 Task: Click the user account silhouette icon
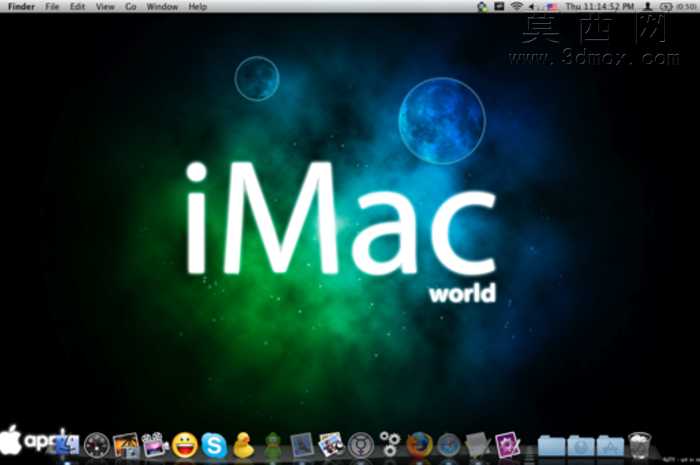(647, 6)
